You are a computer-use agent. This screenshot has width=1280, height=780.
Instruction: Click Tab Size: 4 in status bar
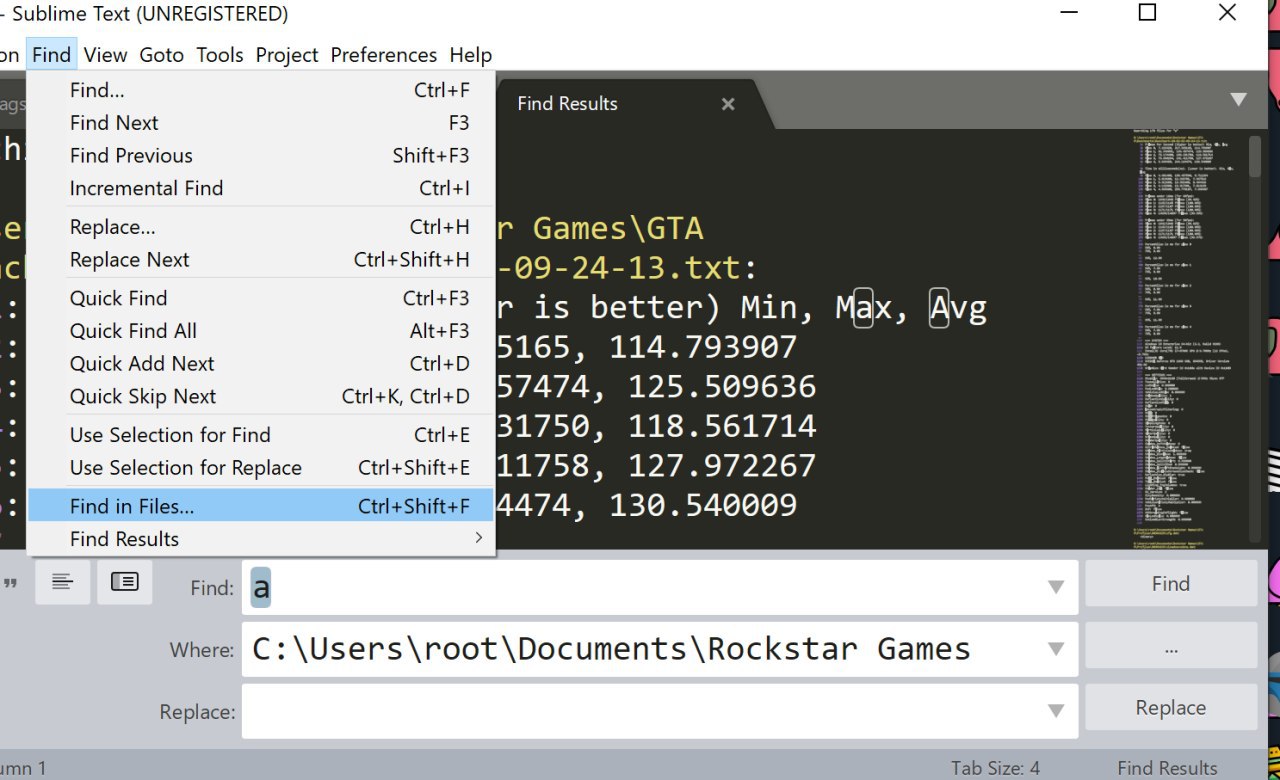pos(995,768)
